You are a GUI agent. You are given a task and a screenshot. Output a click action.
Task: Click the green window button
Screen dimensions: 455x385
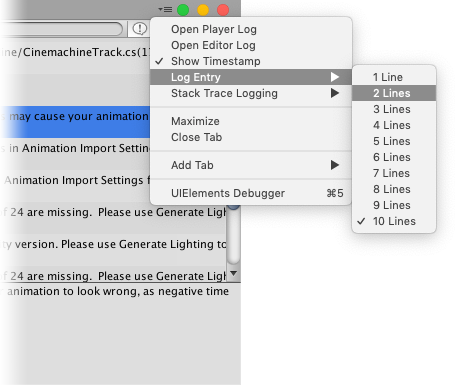pos(183,10)
